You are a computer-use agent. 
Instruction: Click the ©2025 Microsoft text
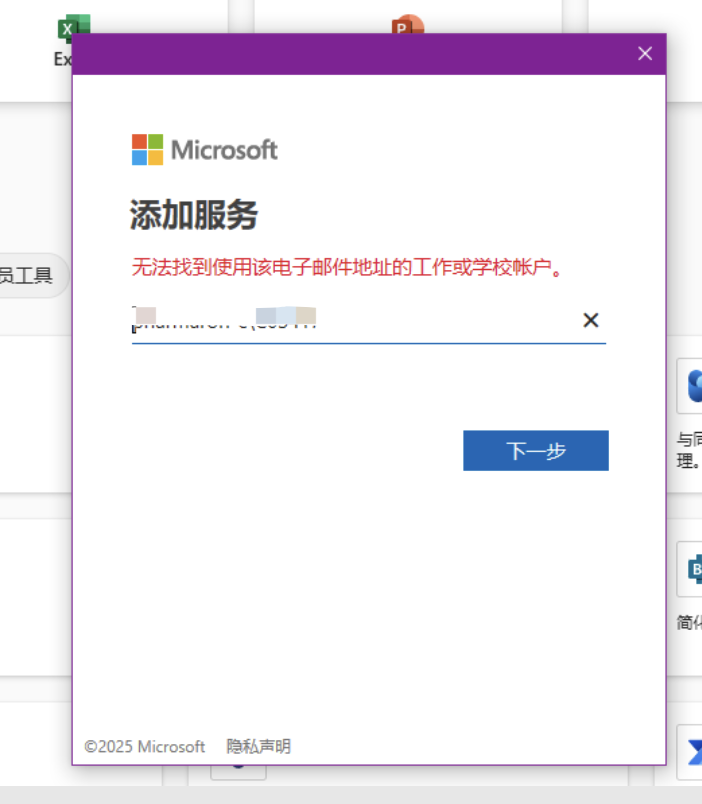tap(144, 746)
